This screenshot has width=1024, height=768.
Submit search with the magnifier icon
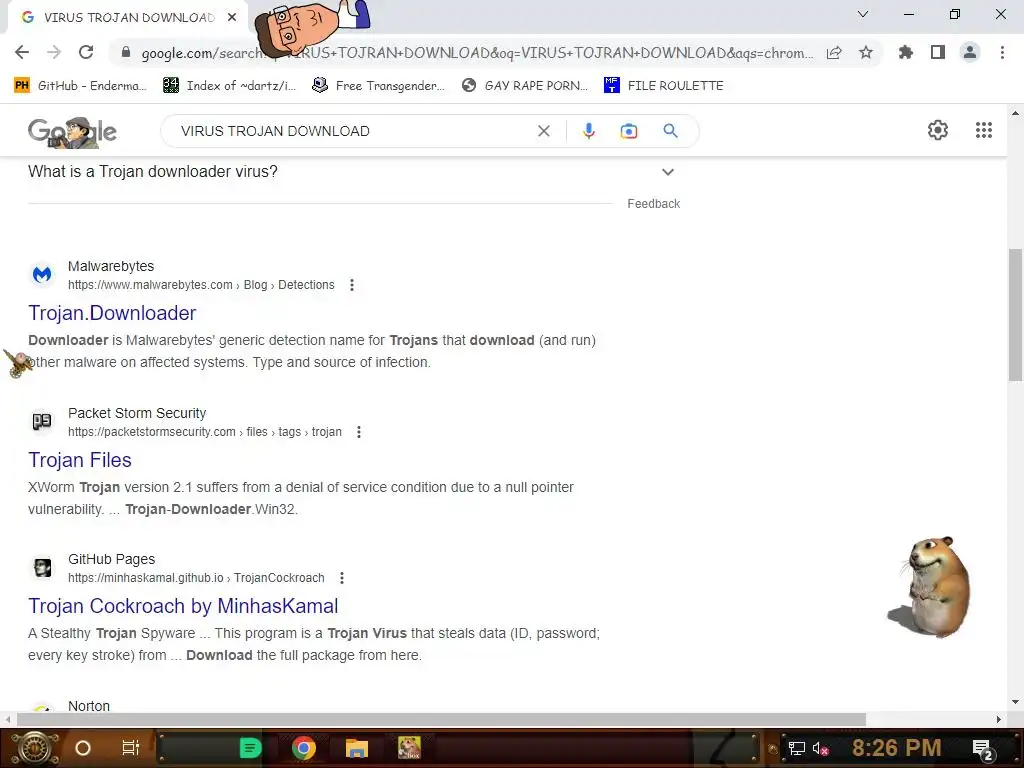click(x=670, y=131)
